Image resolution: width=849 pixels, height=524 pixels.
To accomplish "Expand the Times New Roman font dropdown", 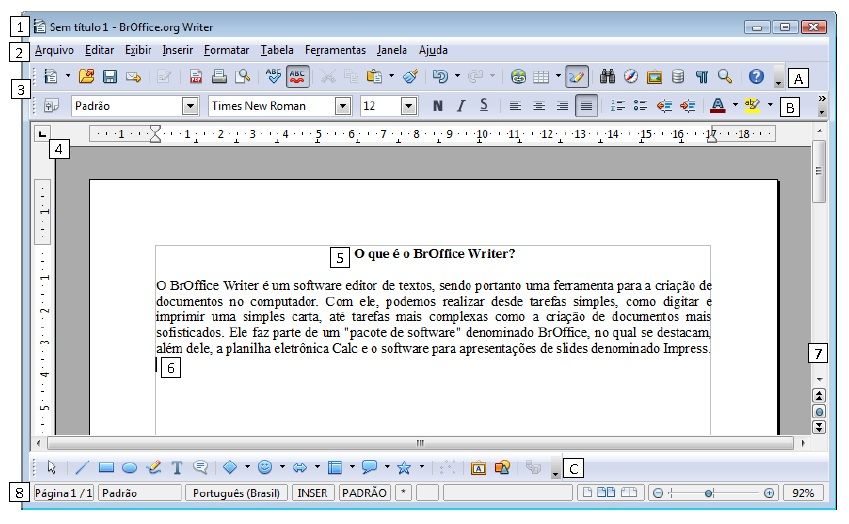I will pos(343,106).
